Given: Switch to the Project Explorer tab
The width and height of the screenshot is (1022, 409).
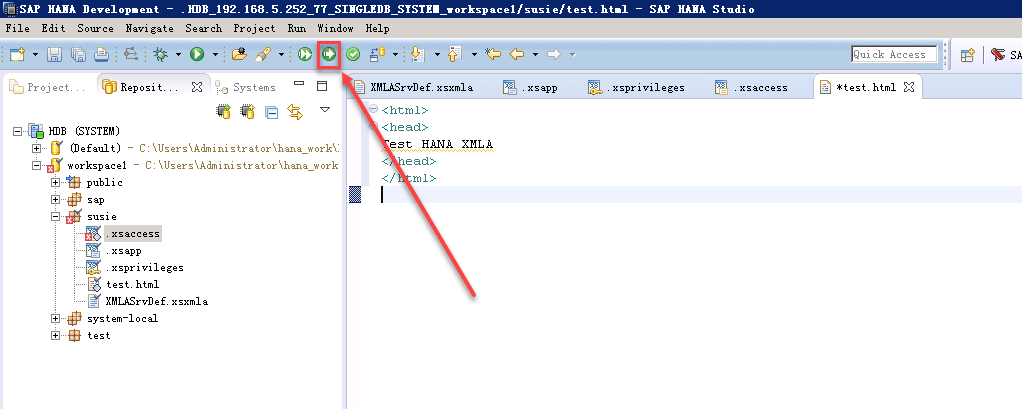Looking at the screenshot, I should 48,87.
